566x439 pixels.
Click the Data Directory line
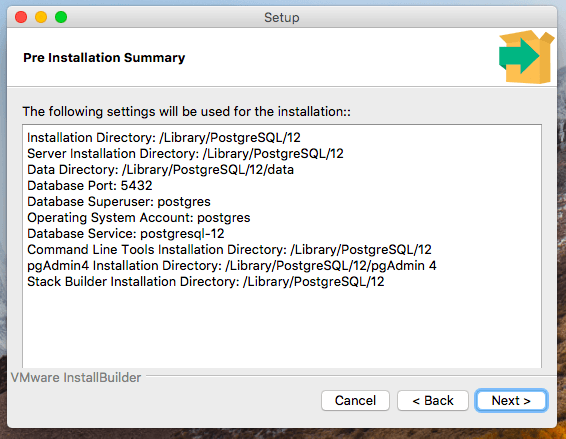pos(160,170)
